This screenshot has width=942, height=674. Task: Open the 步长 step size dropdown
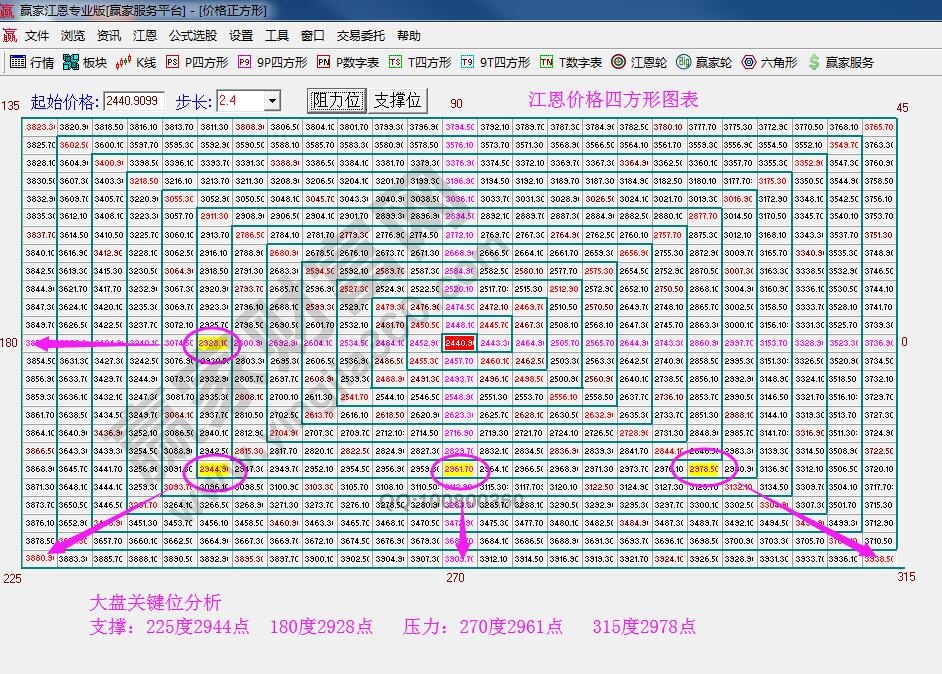point(271,101)
